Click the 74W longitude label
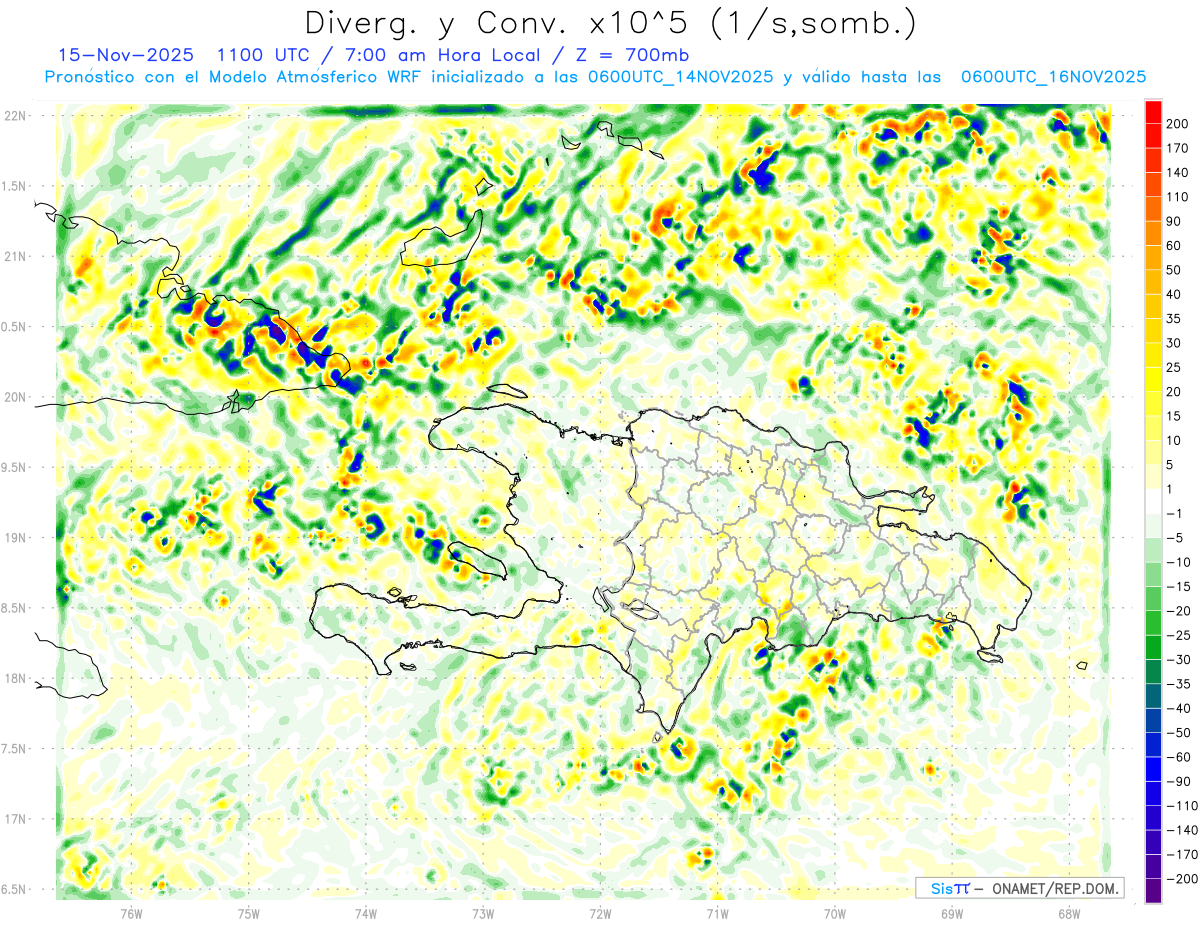This screenshot has width=1200, height=927. tap(366, 912)
